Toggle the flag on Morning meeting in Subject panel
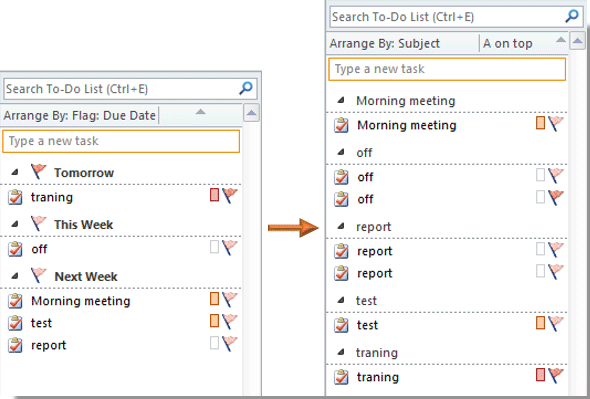This screenshot has height=399, width=590. pyautogui.click(x=556, y=123)
